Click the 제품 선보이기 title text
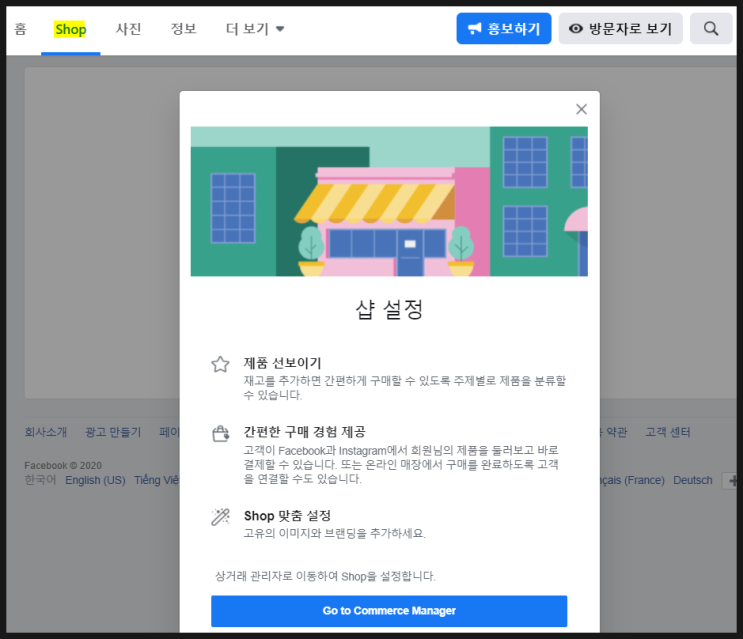This screenshot has height=639, width=743. [x=282, y=363]
